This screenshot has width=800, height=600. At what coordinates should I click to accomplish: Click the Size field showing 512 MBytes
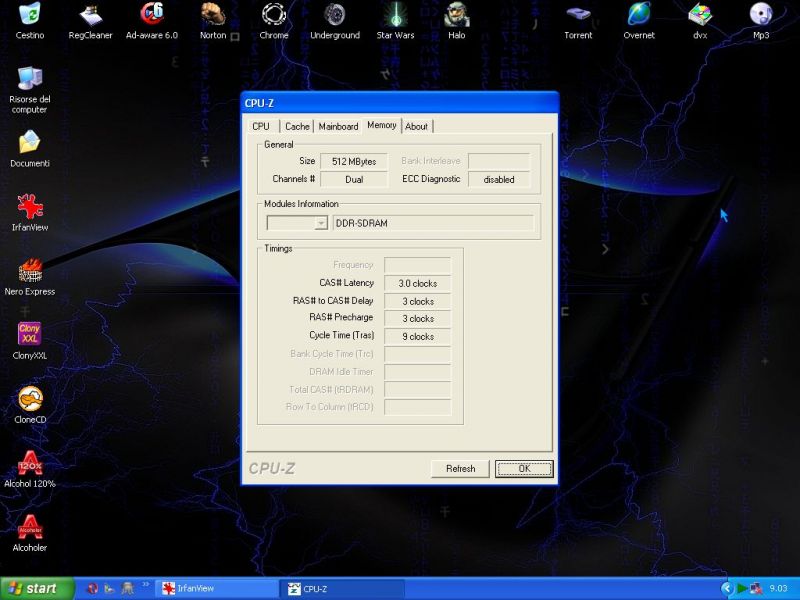[x=354, y=161]
